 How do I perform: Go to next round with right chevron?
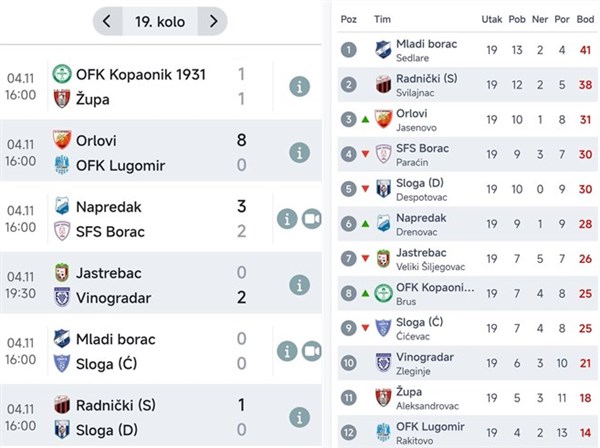(211, 21)
